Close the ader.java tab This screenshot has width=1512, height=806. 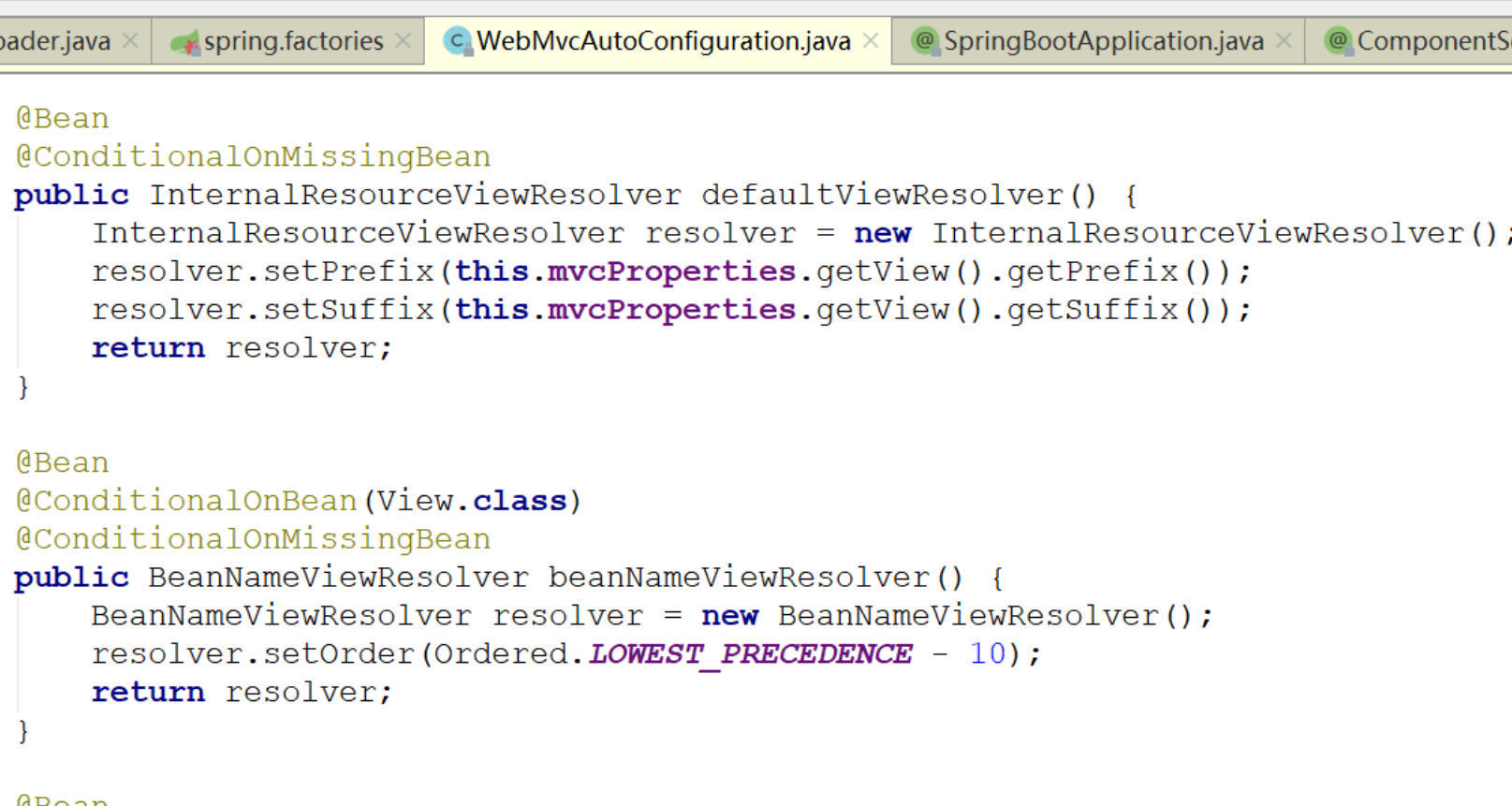(131, 41)
